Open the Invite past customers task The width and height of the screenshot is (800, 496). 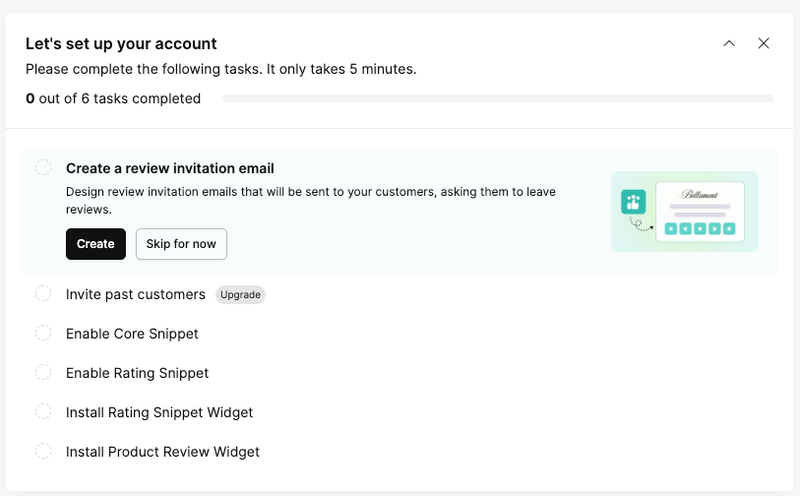point(136,294)
